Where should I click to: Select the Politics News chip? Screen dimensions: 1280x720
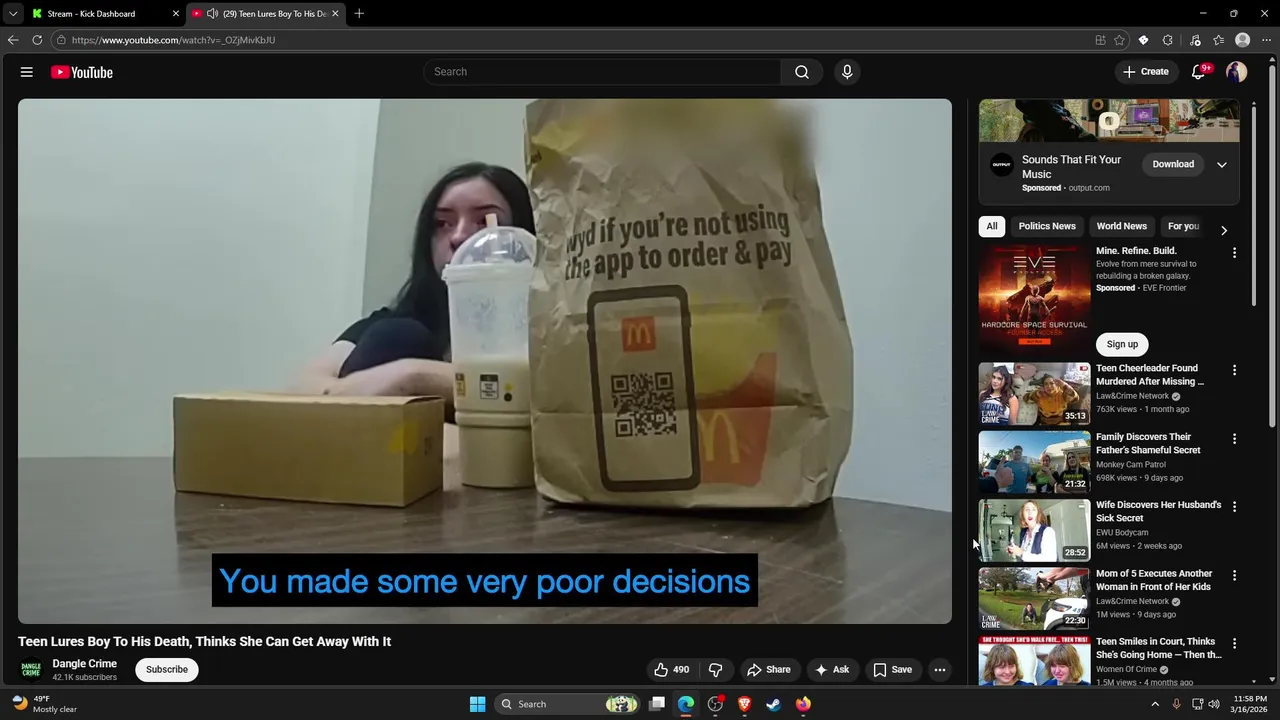click(1047, 226)
